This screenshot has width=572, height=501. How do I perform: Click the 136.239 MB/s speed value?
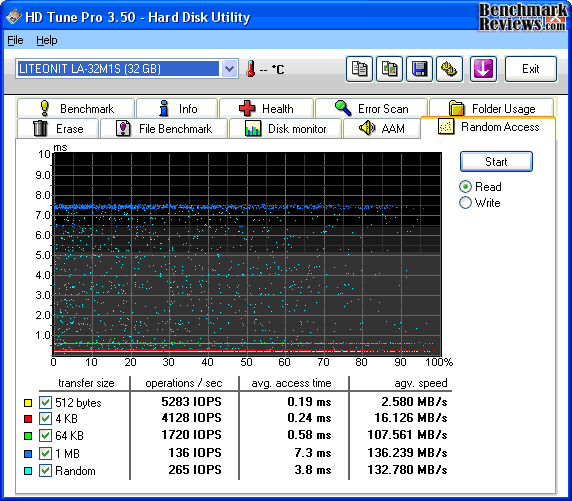tap(407, 453)
